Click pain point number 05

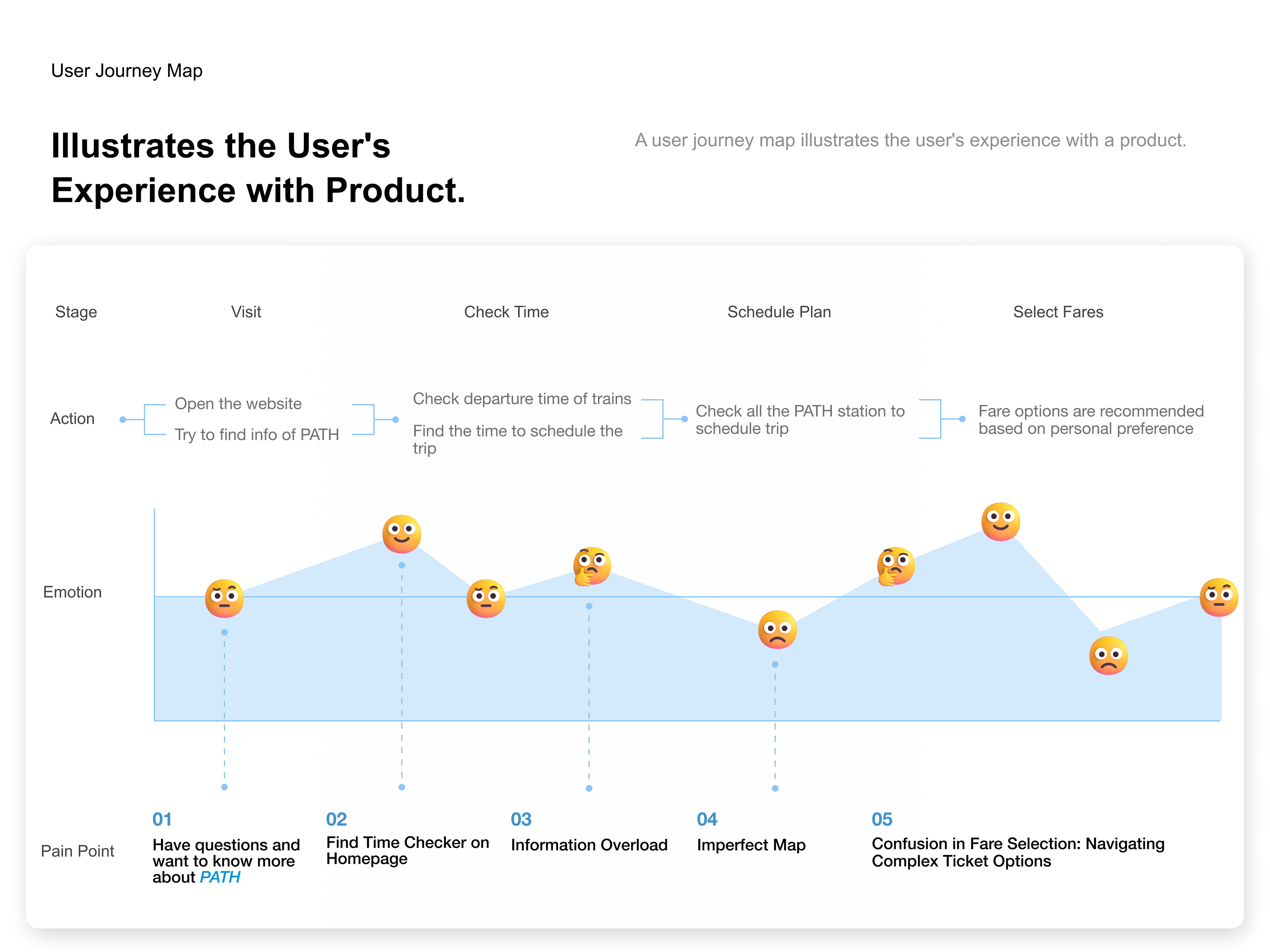click(x=881, y=819)
